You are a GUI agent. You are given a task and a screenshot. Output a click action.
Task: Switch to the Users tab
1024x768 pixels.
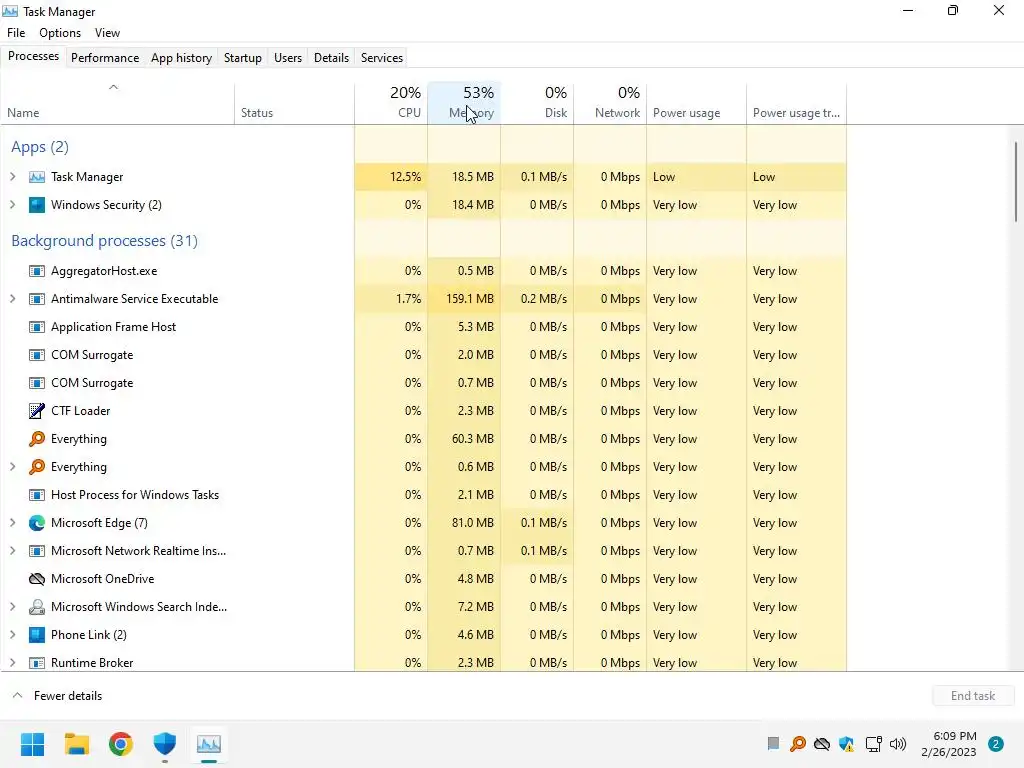coord(287,57)
